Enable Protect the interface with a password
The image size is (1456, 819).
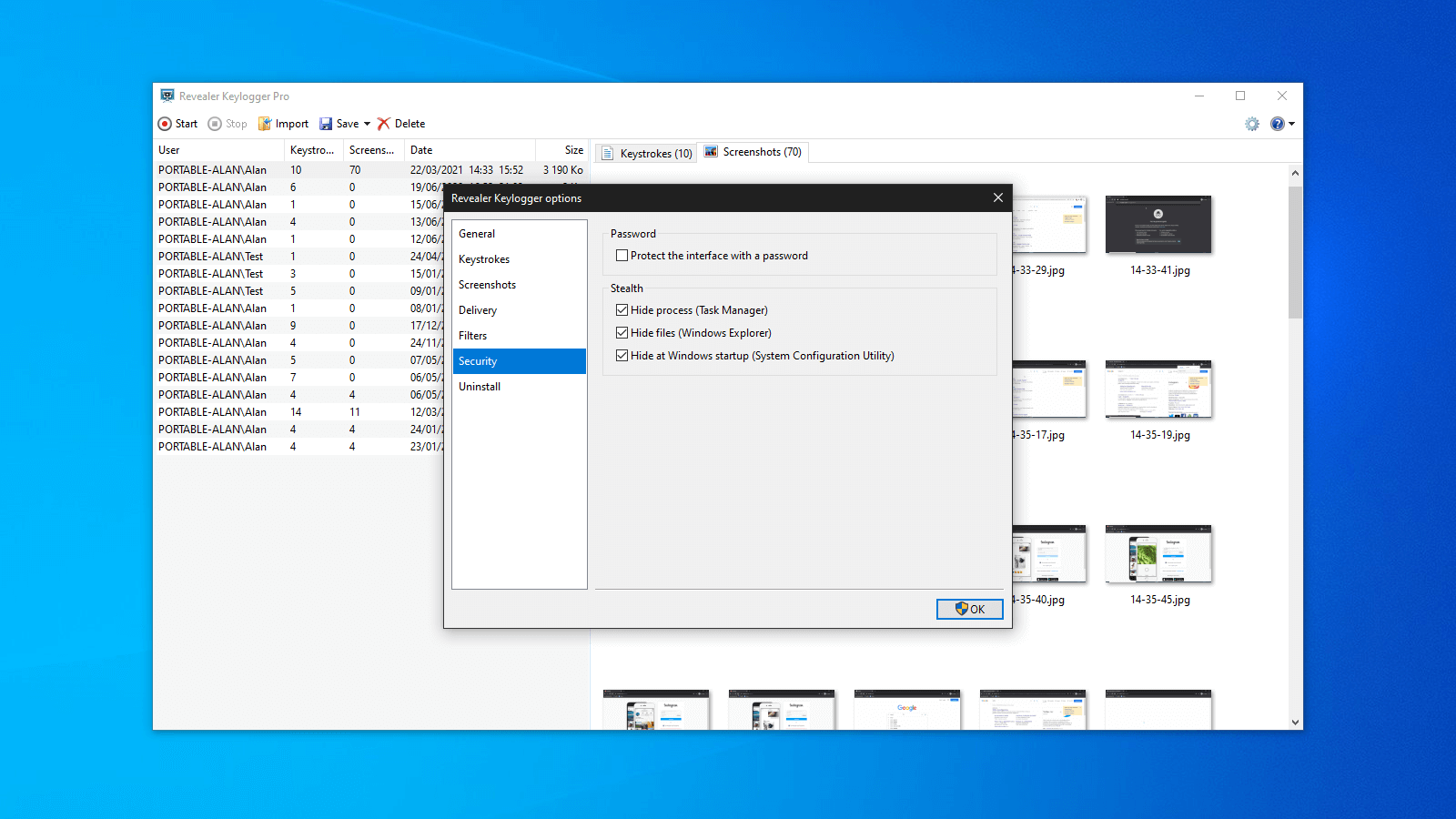[x=622, y=256]
